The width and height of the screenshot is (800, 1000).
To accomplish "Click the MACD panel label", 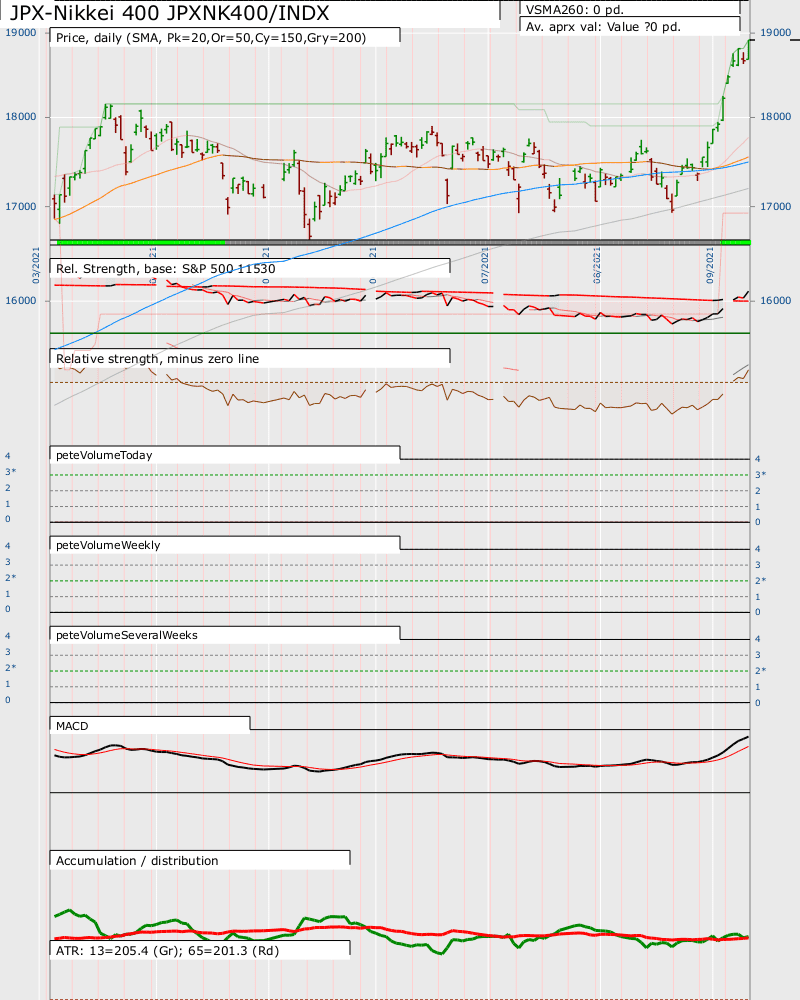I will (x=72, y=726).
